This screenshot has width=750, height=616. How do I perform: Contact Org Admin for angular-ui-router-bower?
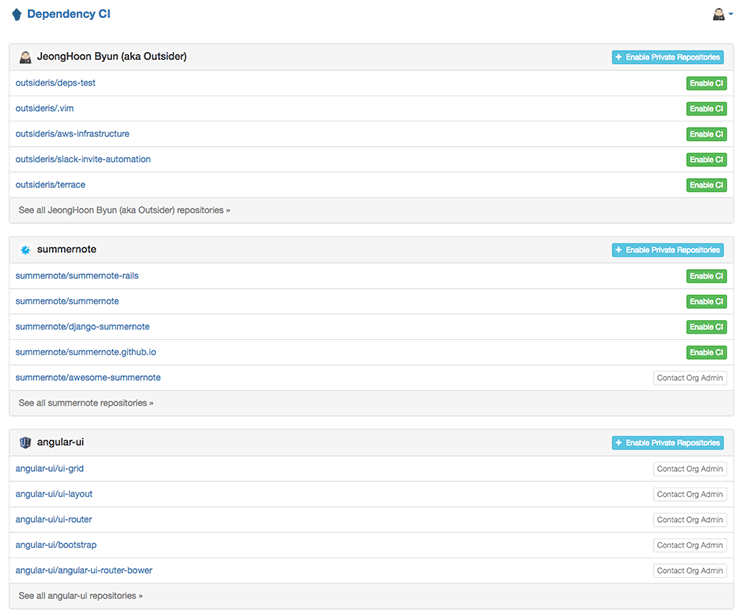(690, 571)
